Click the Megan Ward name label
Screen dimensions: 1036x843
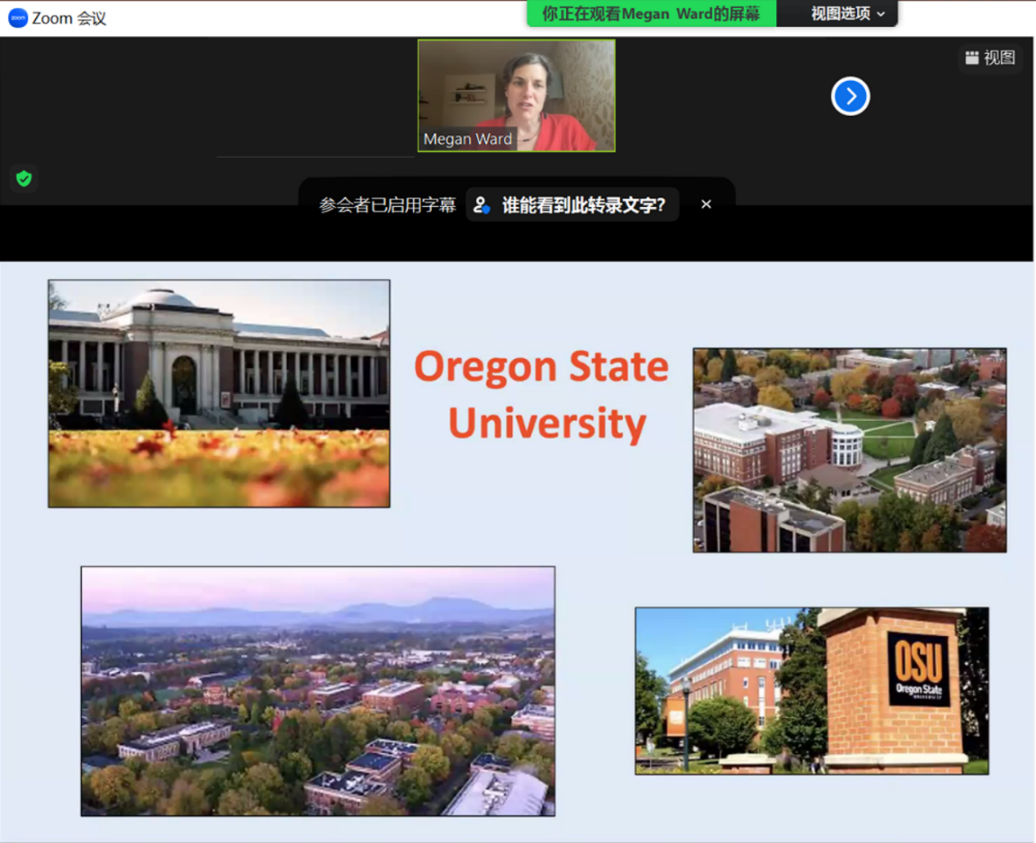(467, 139)
